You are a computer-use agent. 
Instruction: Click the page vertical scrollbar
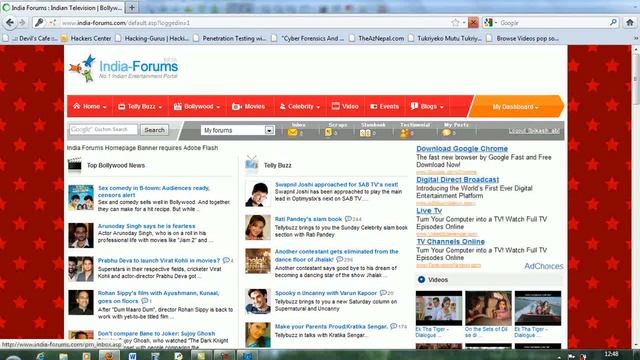636,196
